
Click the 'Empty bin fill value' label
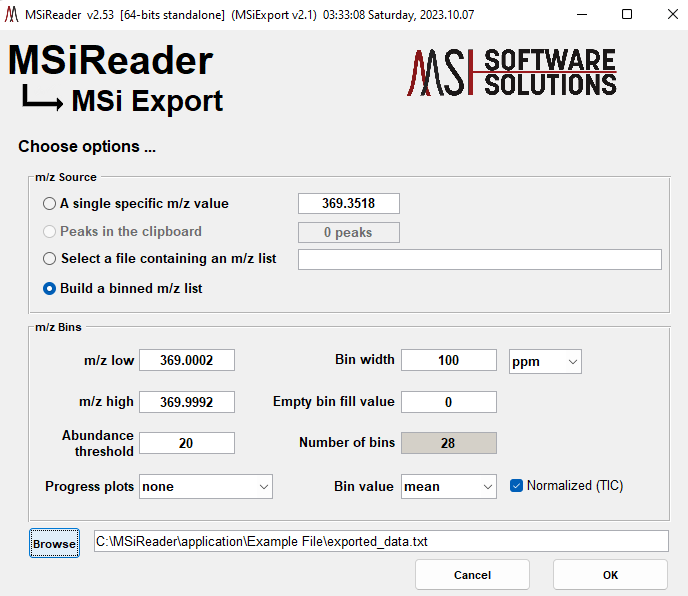click(333, 401)
